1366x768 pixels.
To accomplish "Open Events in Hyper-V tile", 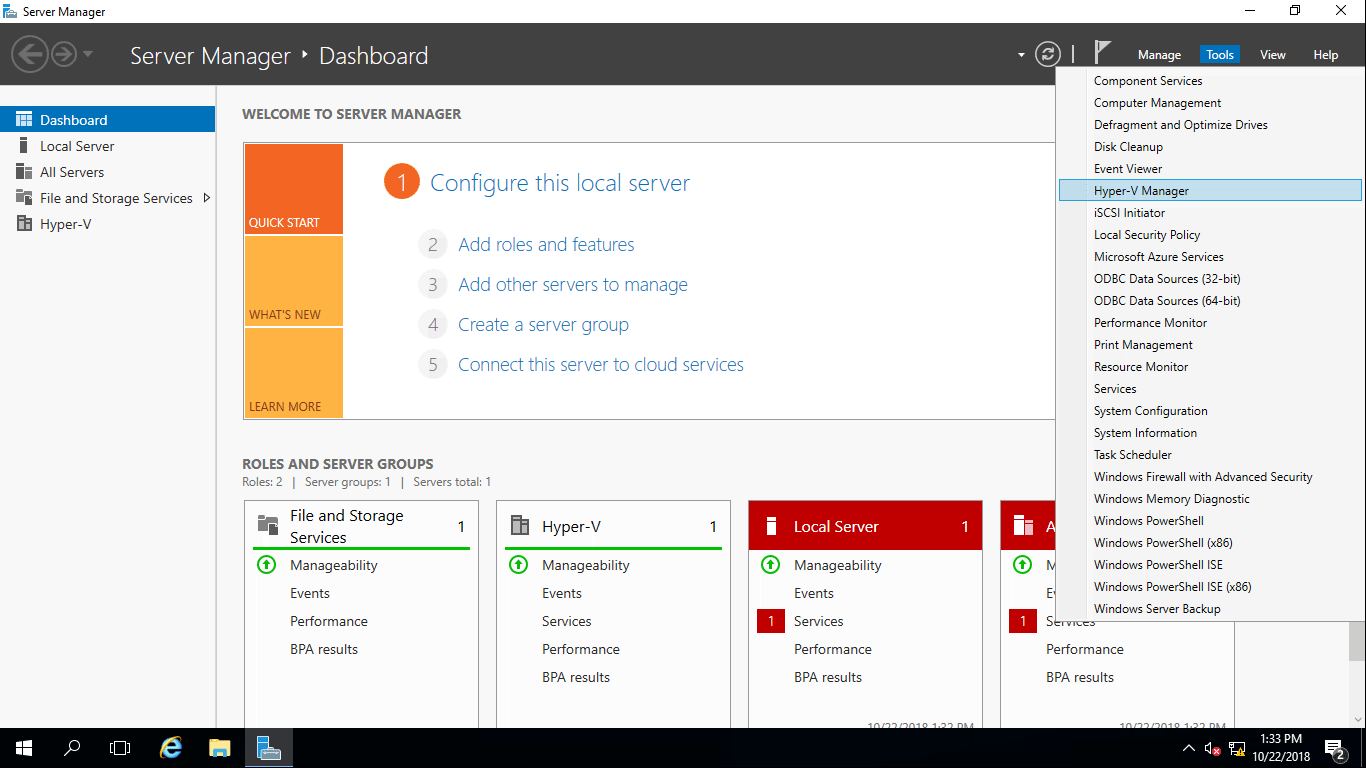I will tap(562, 593).
